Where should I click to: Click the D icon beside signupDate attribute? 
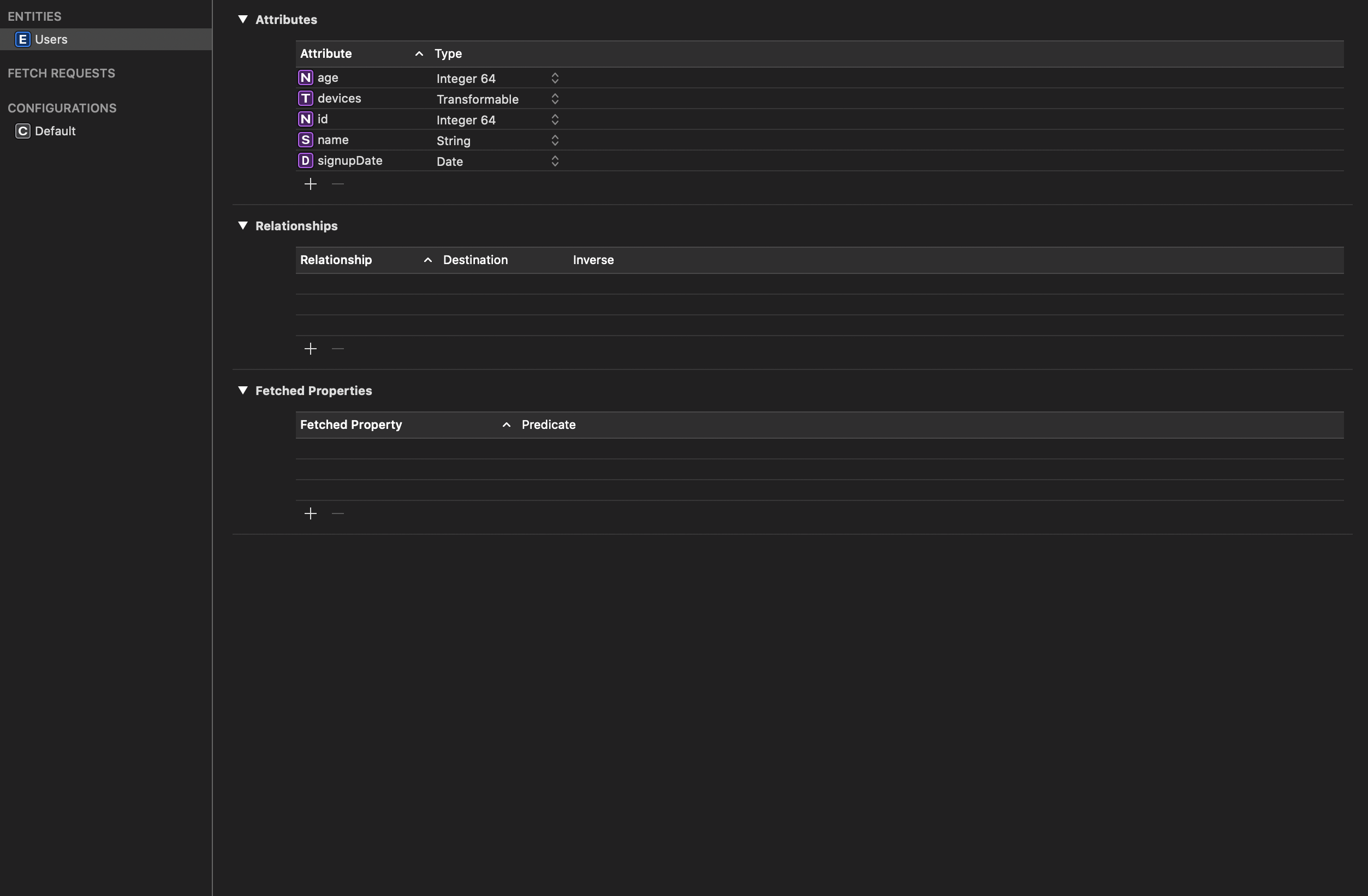click(x=305, y=160)
